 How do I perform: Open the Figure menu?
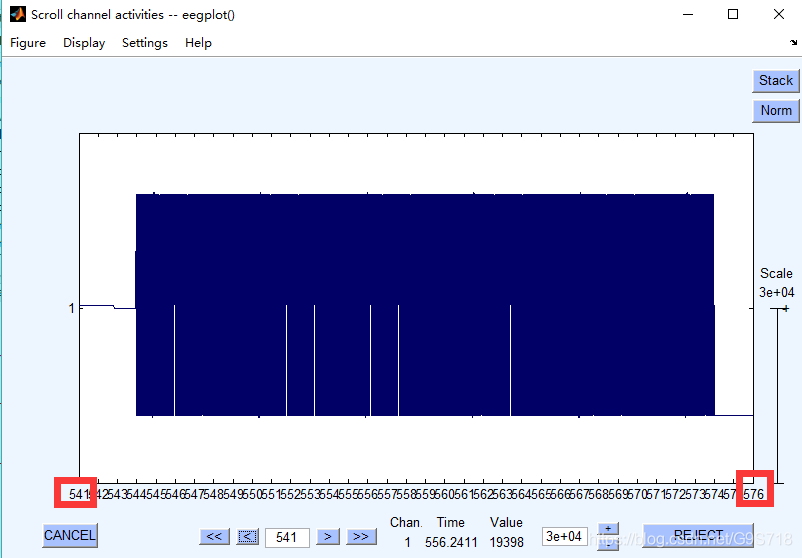pos(28,43)
